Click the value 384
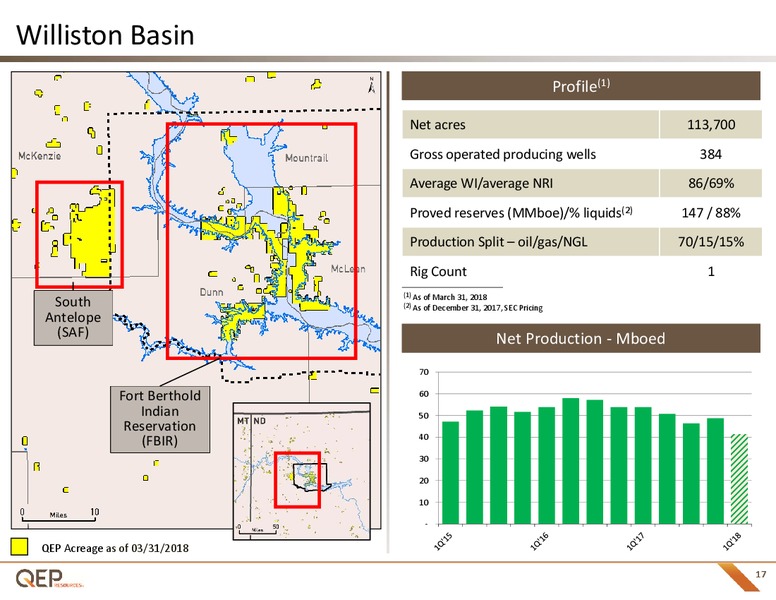Viewport: 776px width, 600px height. click(x=711, y=154)
